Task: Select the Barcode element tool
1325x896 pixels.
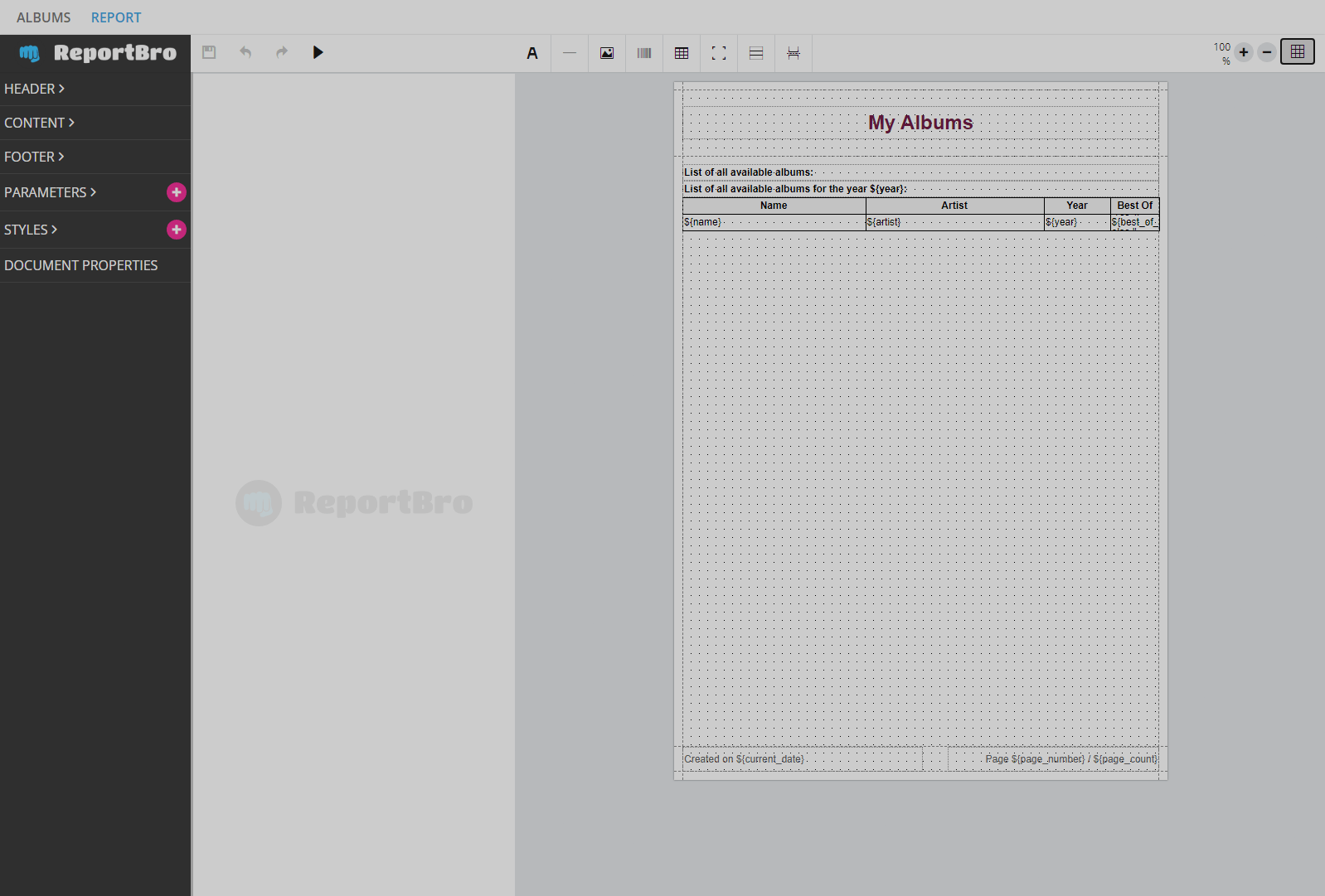Action: click(644, 53)
